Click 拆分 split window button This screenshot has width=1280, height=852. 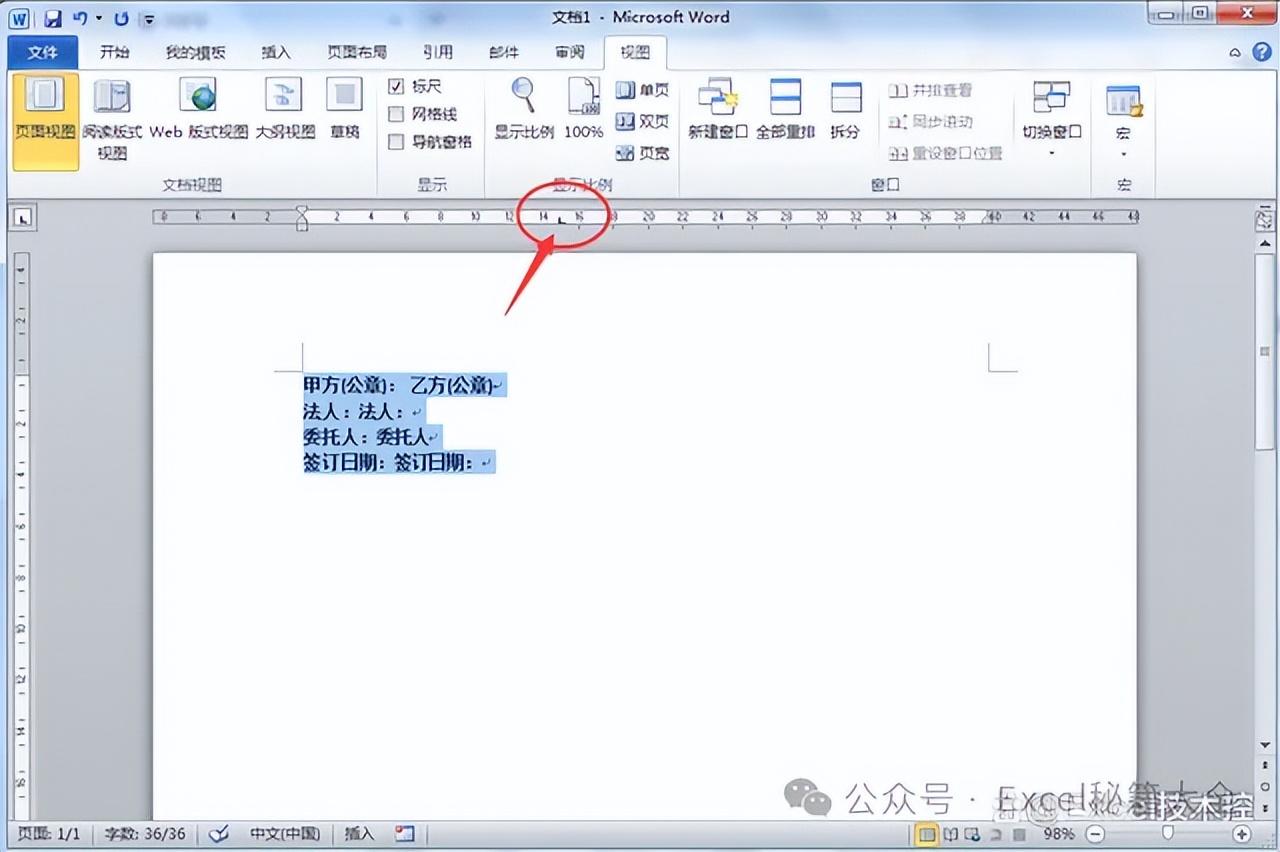[846, 110]
